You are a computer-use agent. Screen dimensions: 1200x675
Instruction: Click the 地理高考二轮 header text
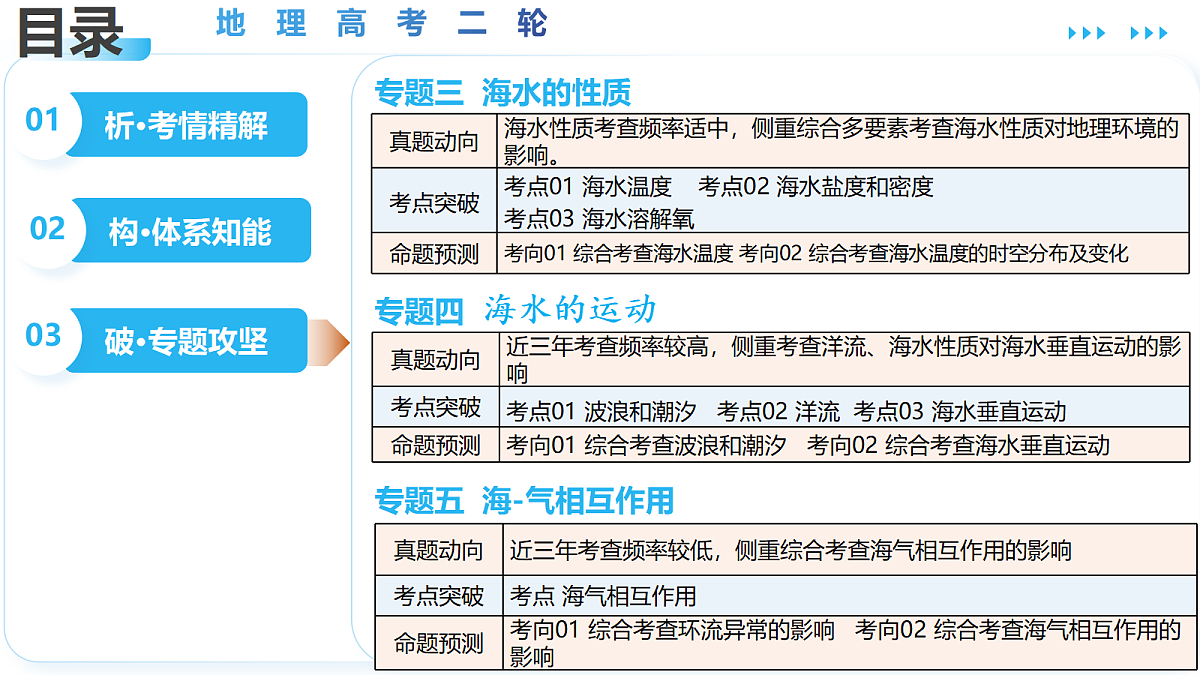tap(382, 22)
